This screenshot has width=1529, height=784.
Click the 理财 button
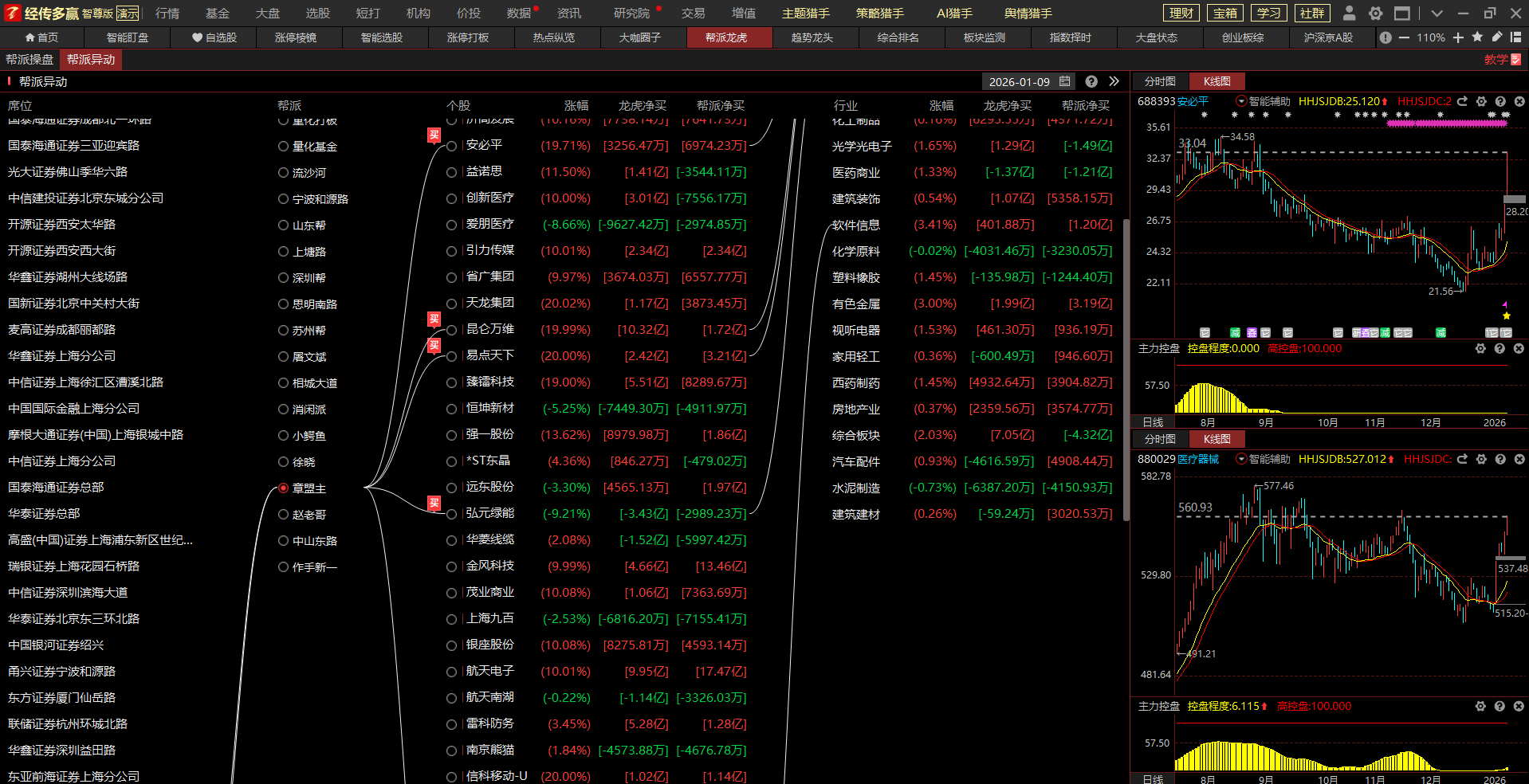(1181, 14)
